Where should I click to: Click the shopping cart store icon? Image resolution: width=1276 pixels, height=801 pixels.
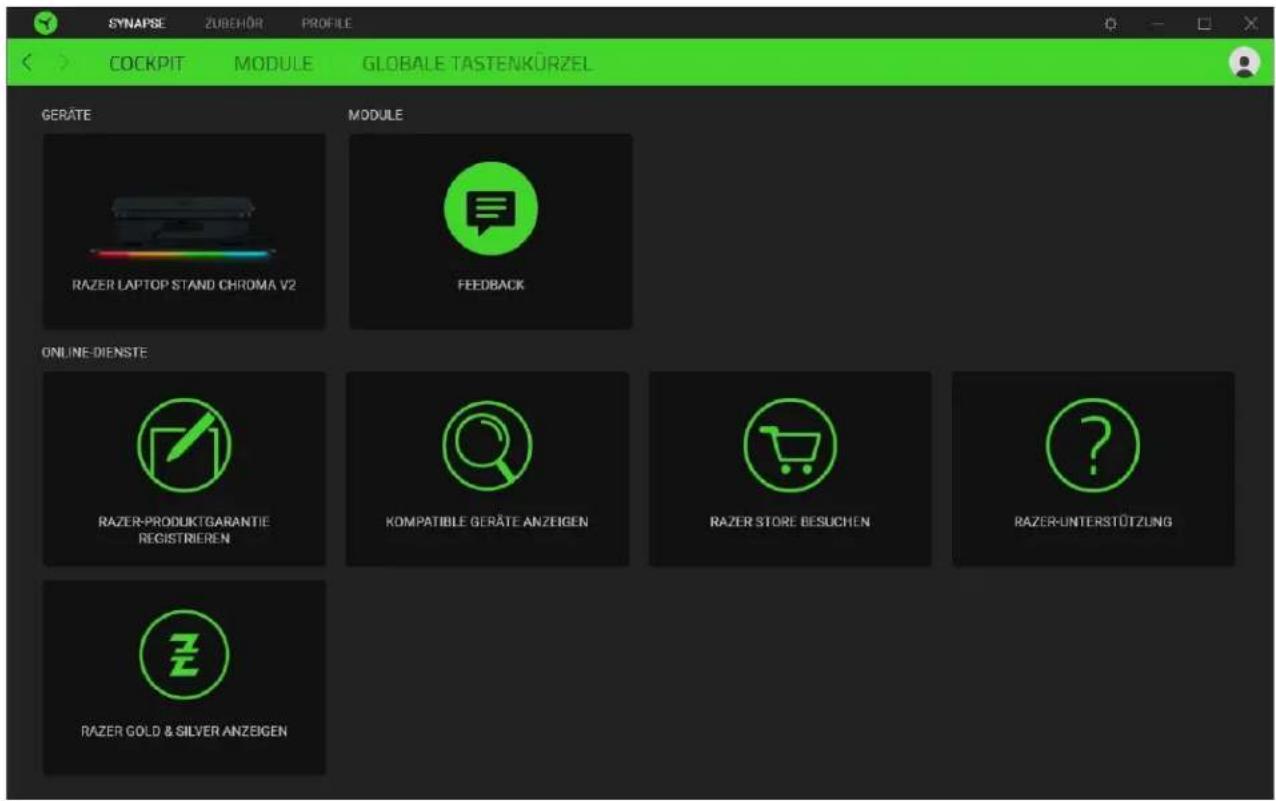click(x=790, y=444)
